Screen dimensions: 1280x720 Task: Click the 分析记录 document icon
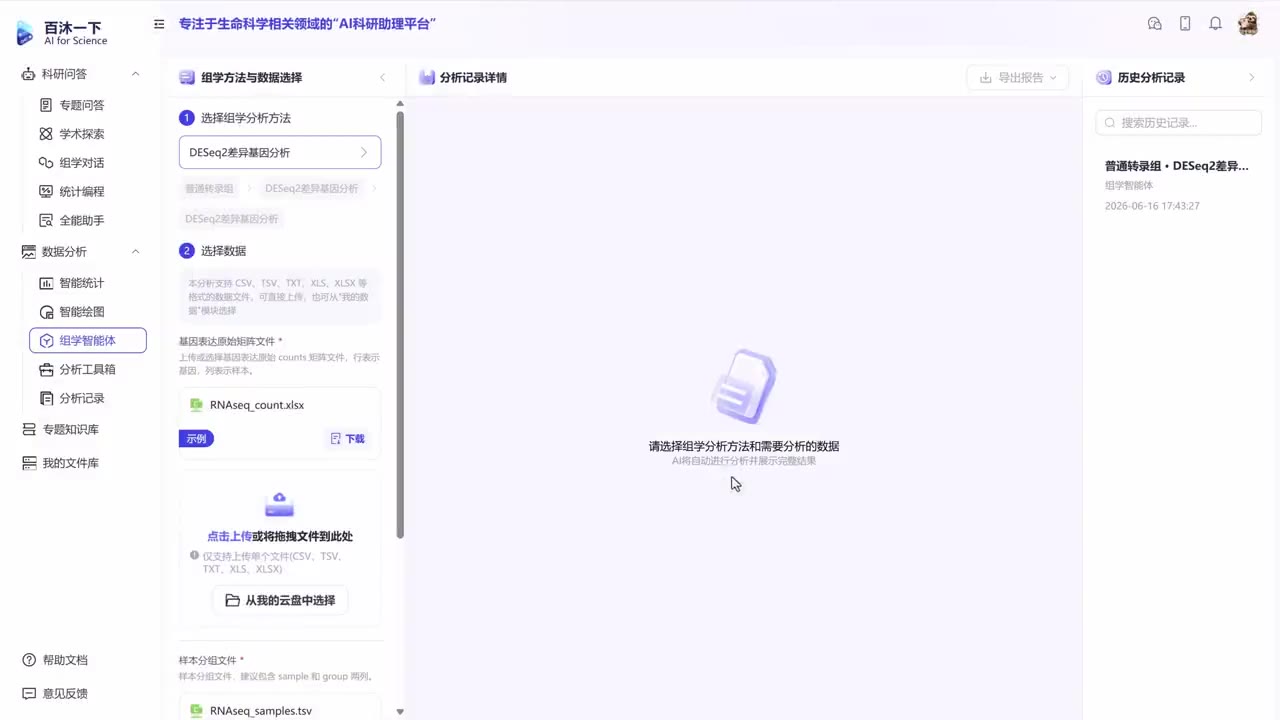coord(46,399)
